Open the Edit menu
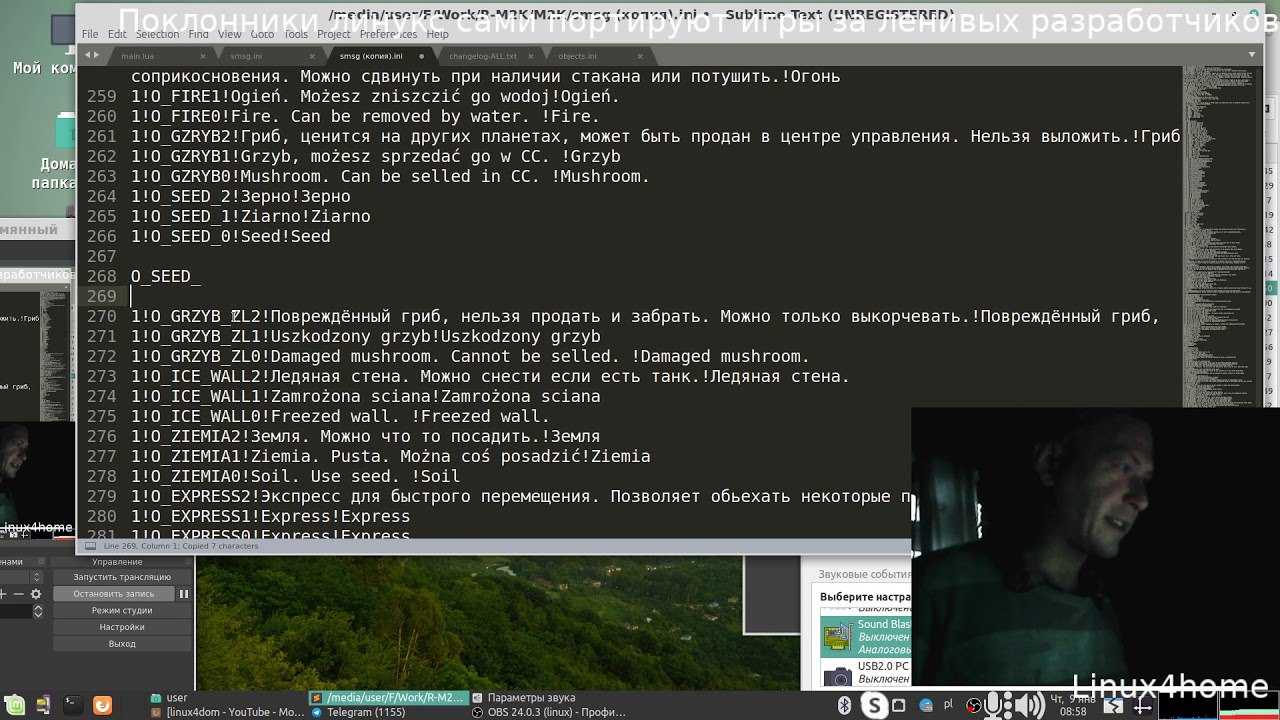Viewport: 1280px width, 720px height. coord(117,34)
